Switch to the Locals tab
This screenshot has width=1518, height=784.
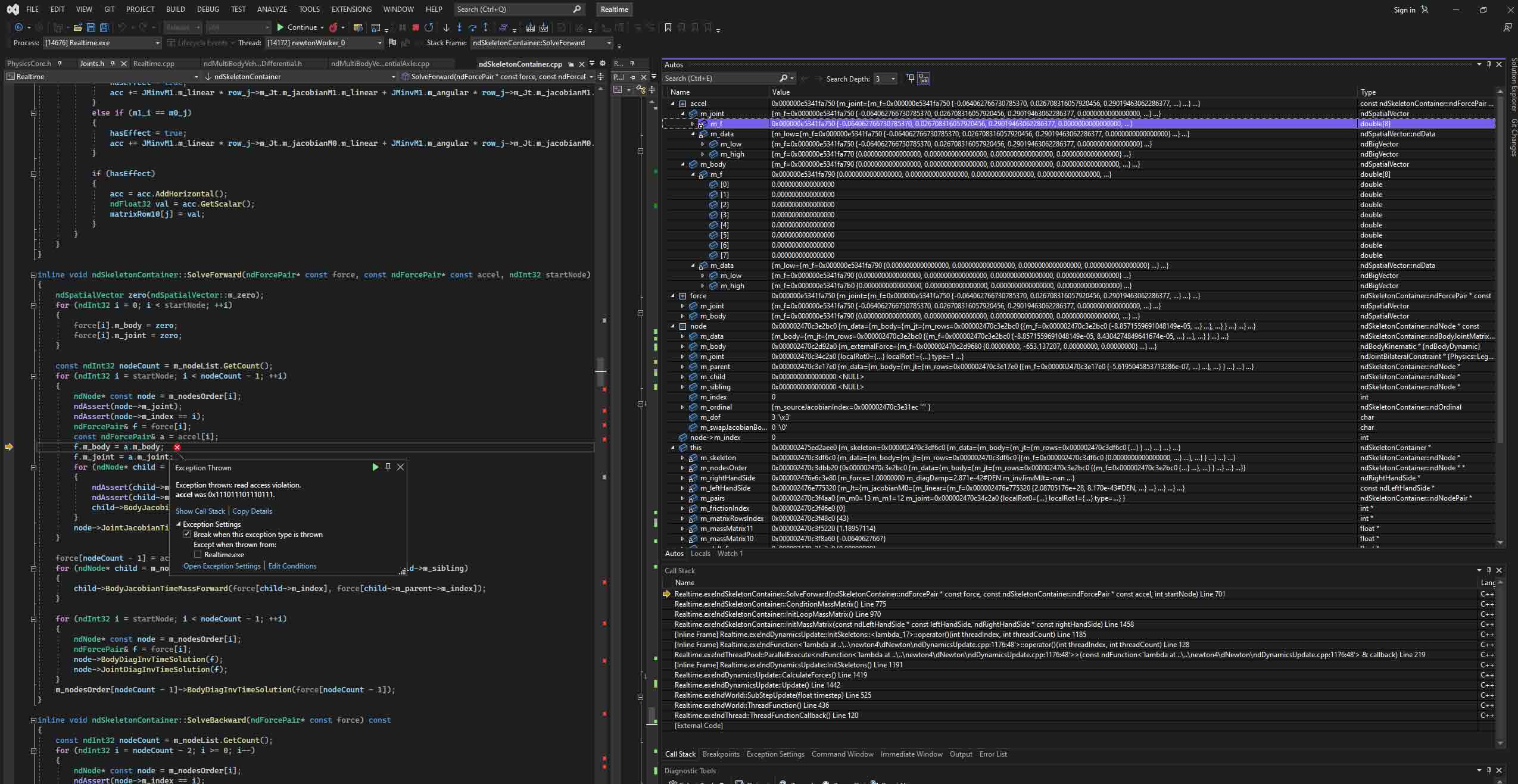(700, 554)
